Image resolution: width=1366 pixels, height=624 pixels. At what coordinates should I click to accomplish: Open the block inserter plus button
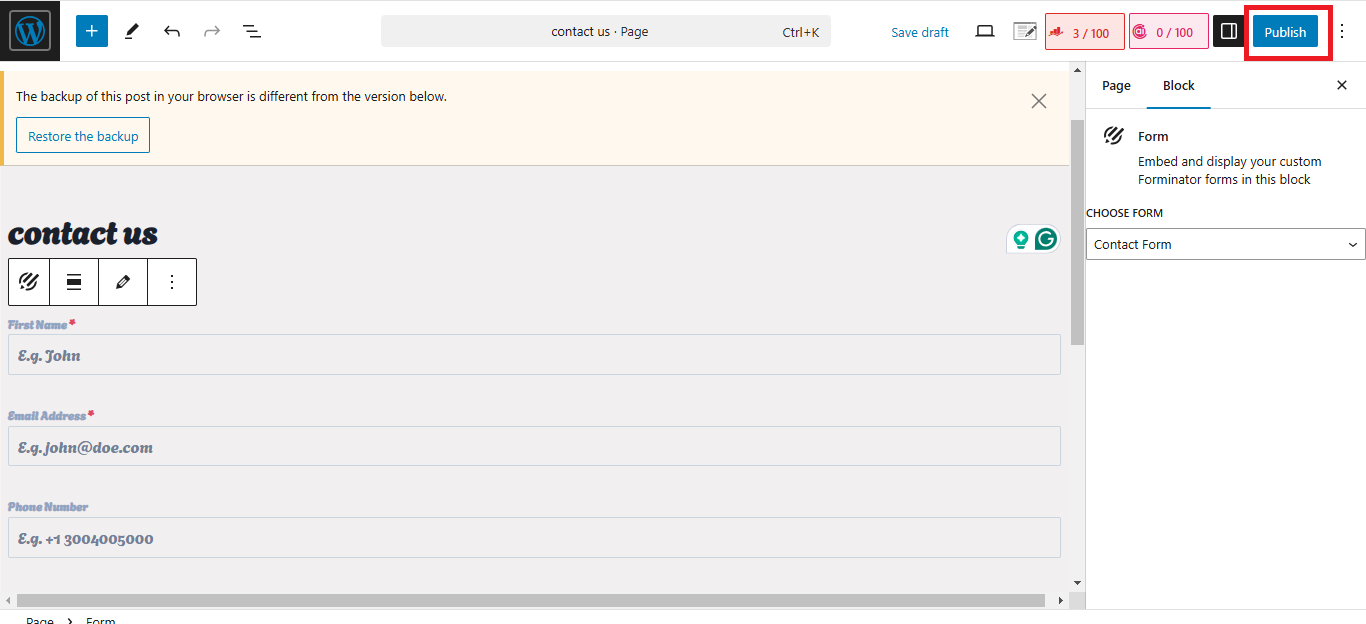(91, 31)
